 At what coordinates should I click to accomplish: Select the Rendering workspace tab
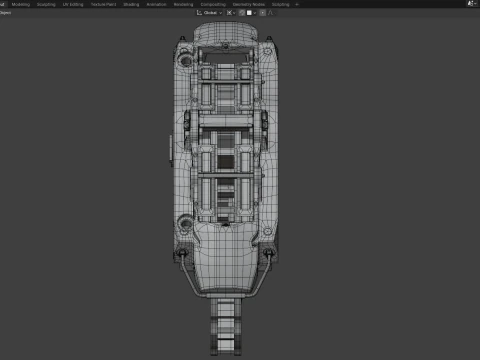[183, 4]
